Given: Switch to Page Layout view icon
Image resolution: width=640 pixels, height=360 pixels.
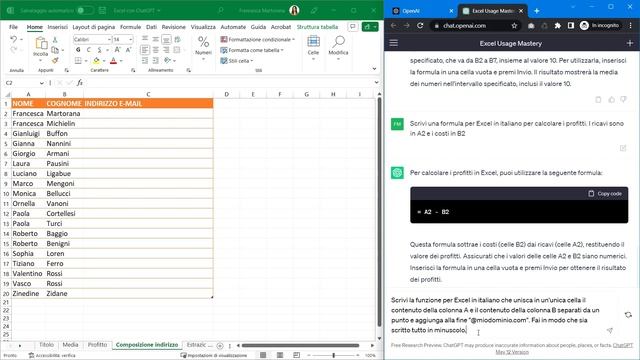Looking at the screenshot, I should (x=280, y=356).
